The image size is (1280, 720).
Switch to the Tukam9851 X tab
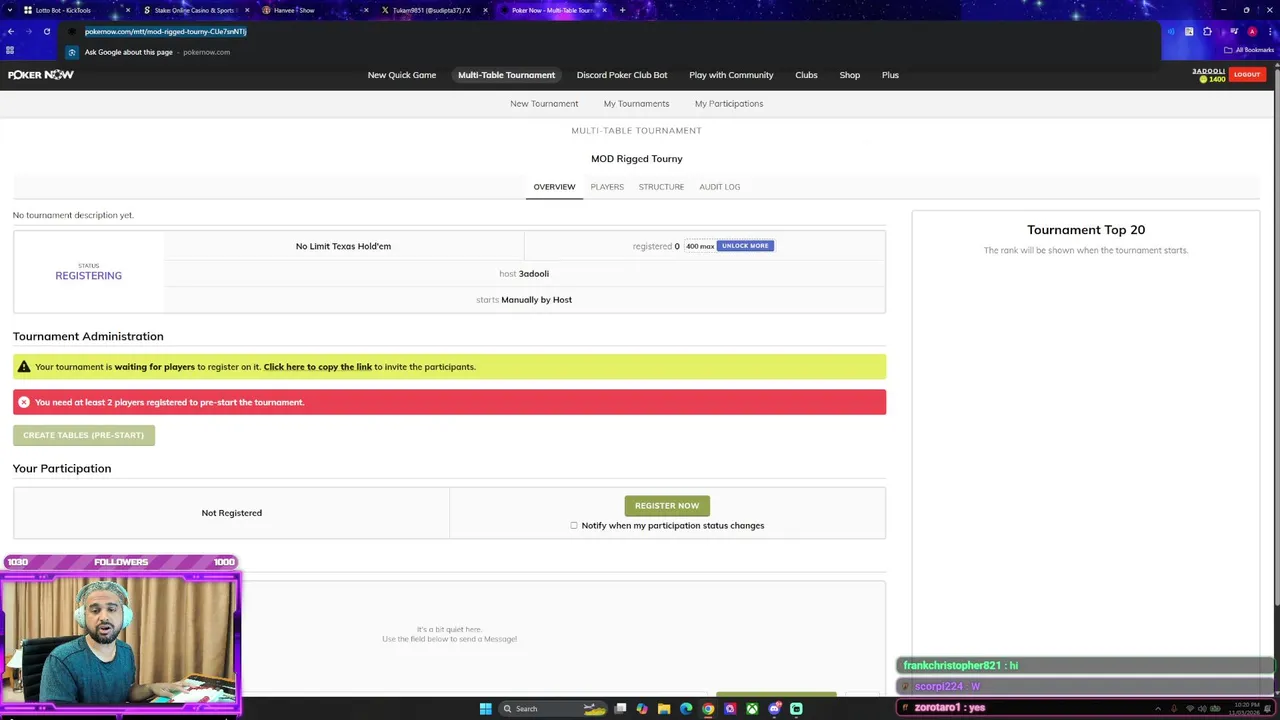(x=433, y=10)
